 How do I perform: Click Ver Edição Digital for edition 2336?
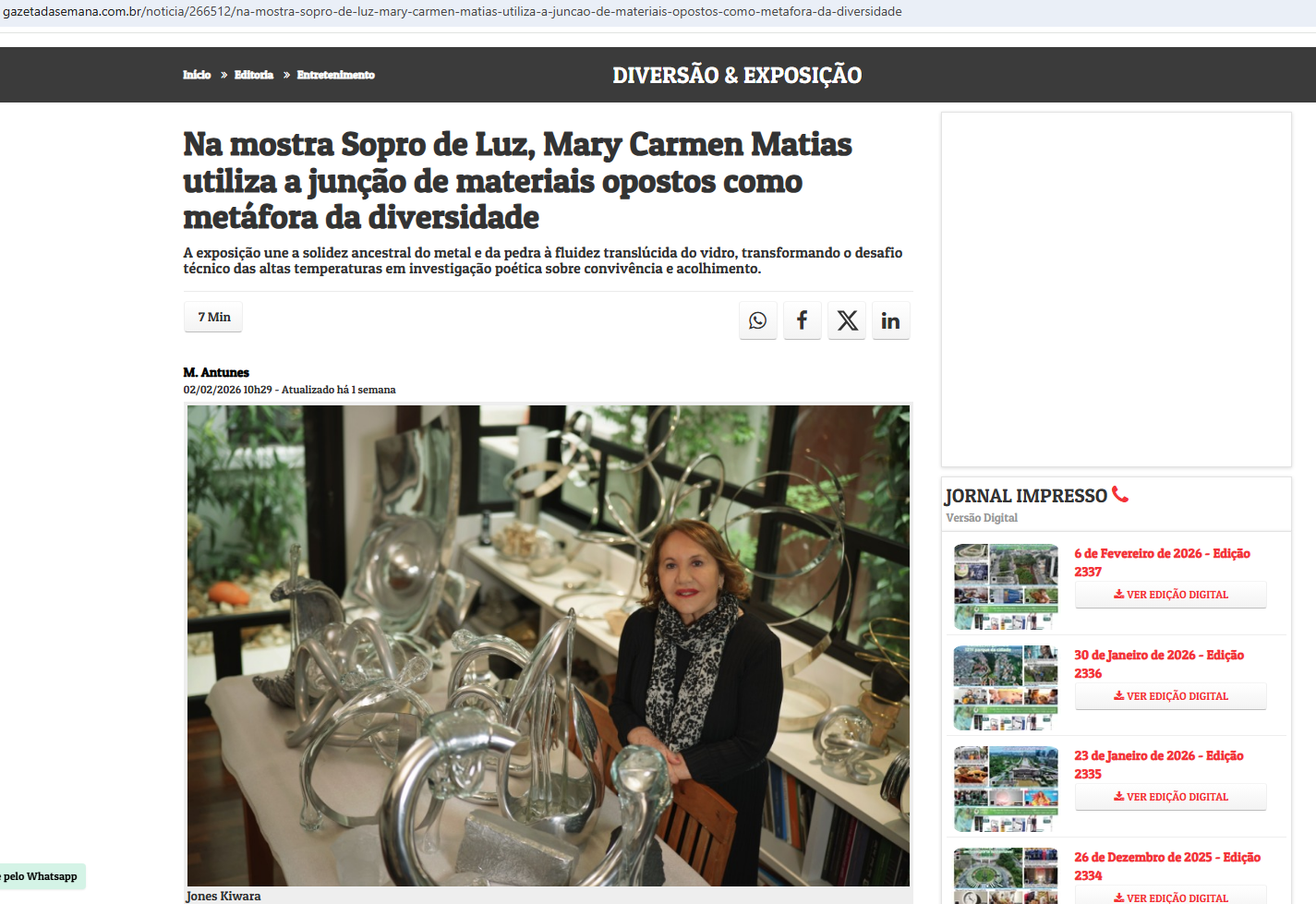pos(1171,696)
